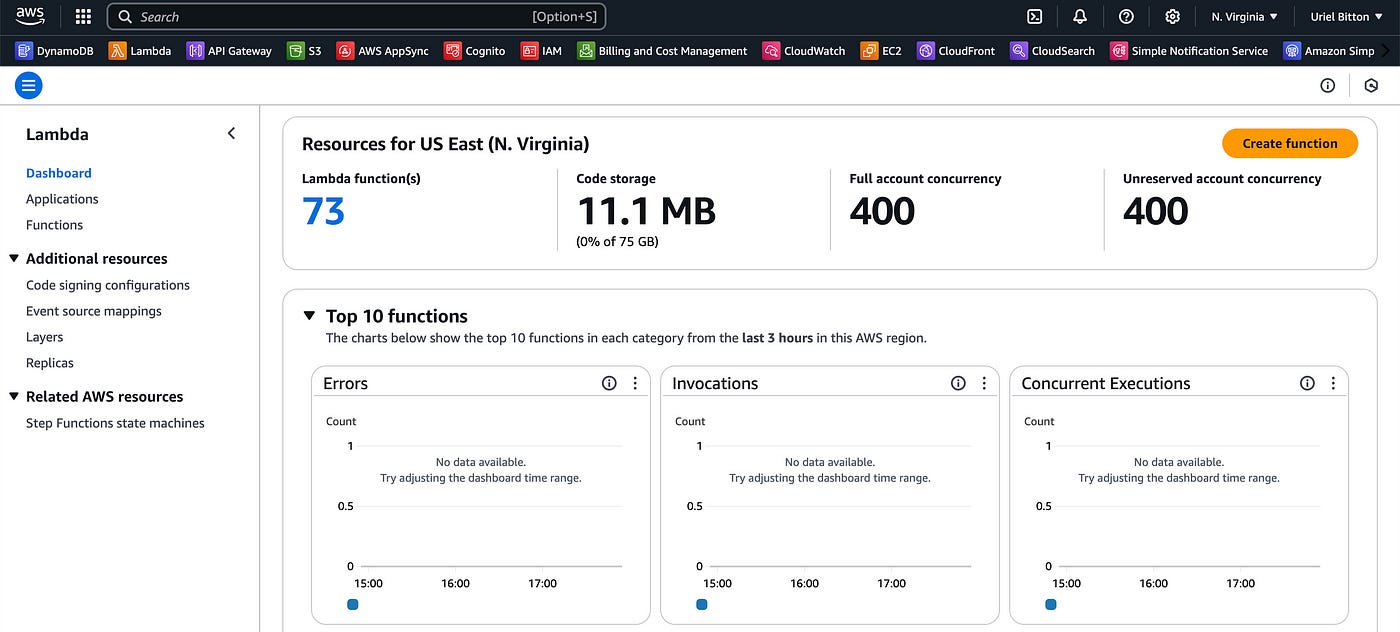1400x632 pixels.
Task: Open the help question mark icon
Action: coord(1126,17)
